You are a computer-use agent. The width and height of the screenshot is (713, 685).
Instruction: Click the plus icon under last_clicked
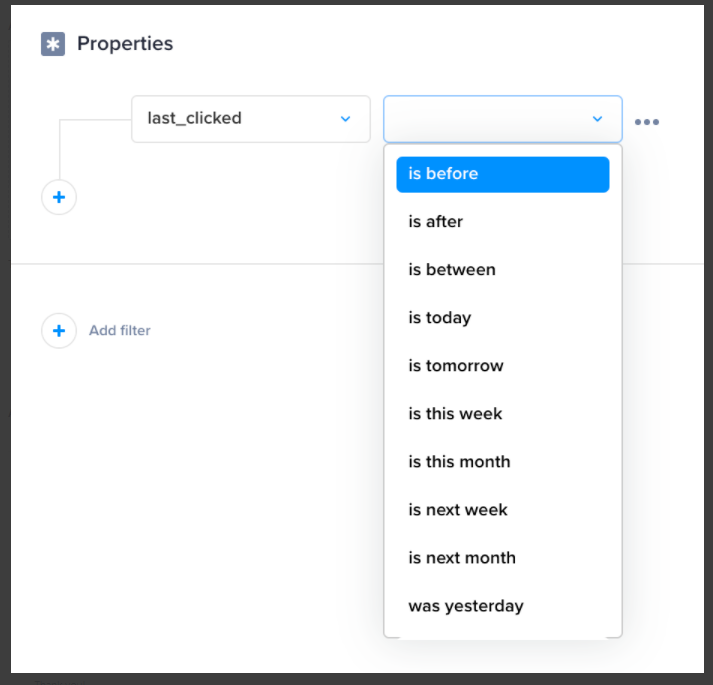(x=59, y=197)
